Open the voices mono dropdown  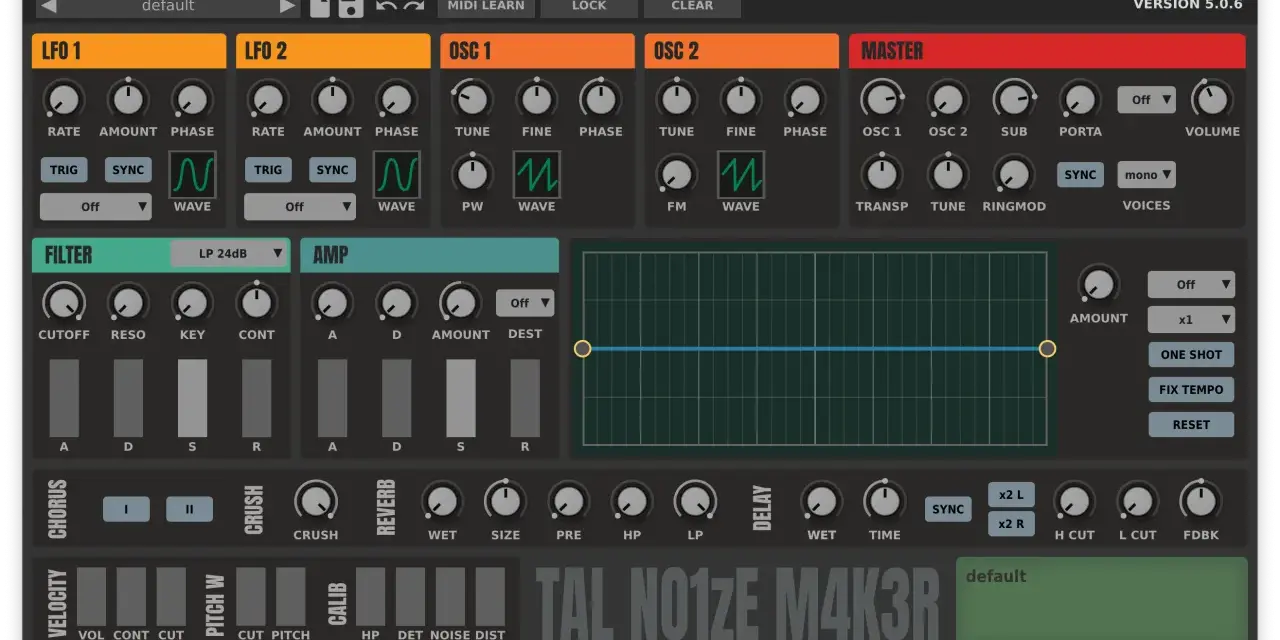click(1146, 175)
